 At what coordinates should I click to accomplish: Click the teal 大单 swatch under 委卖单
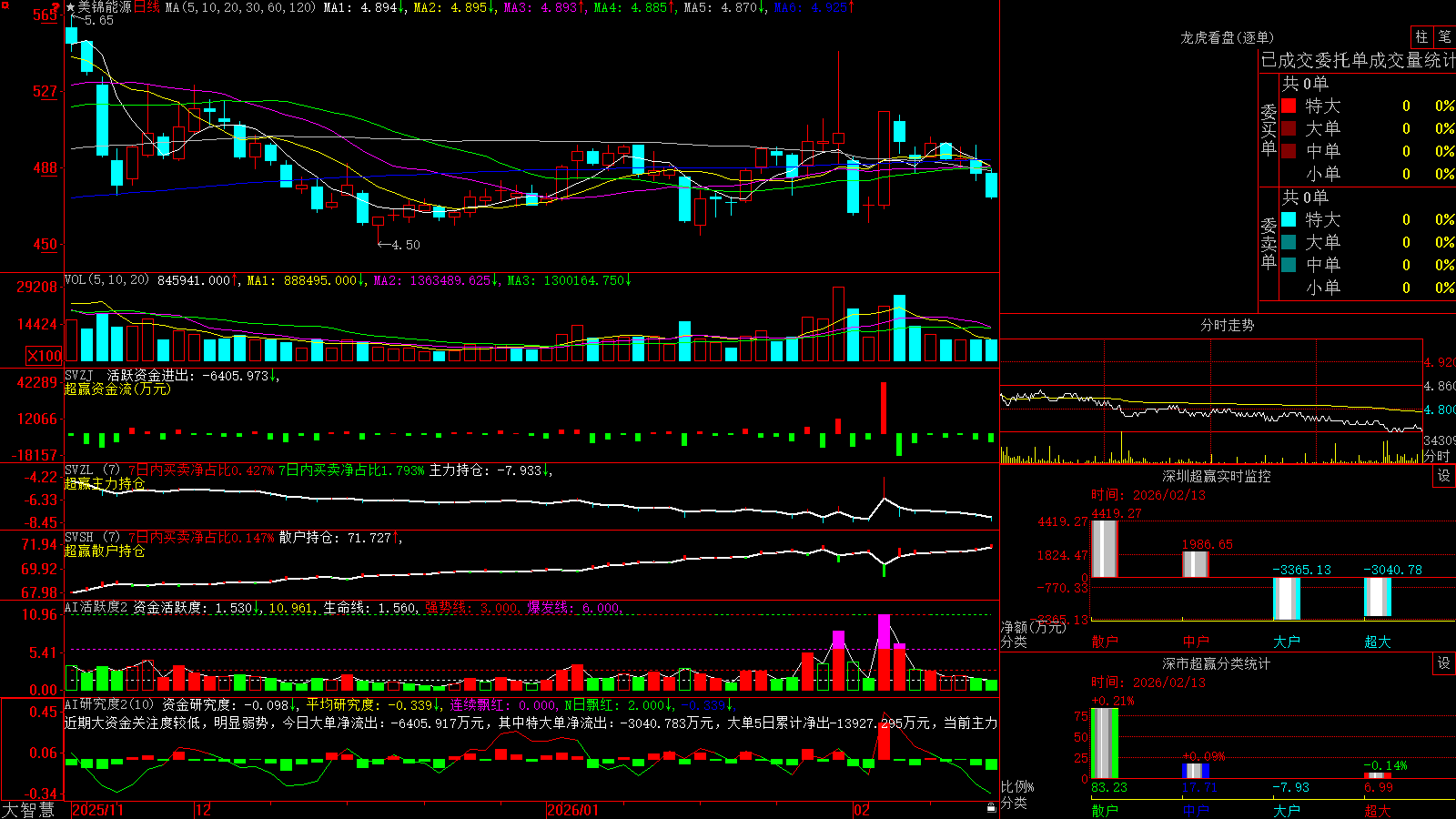click(x=1289, y=242)
